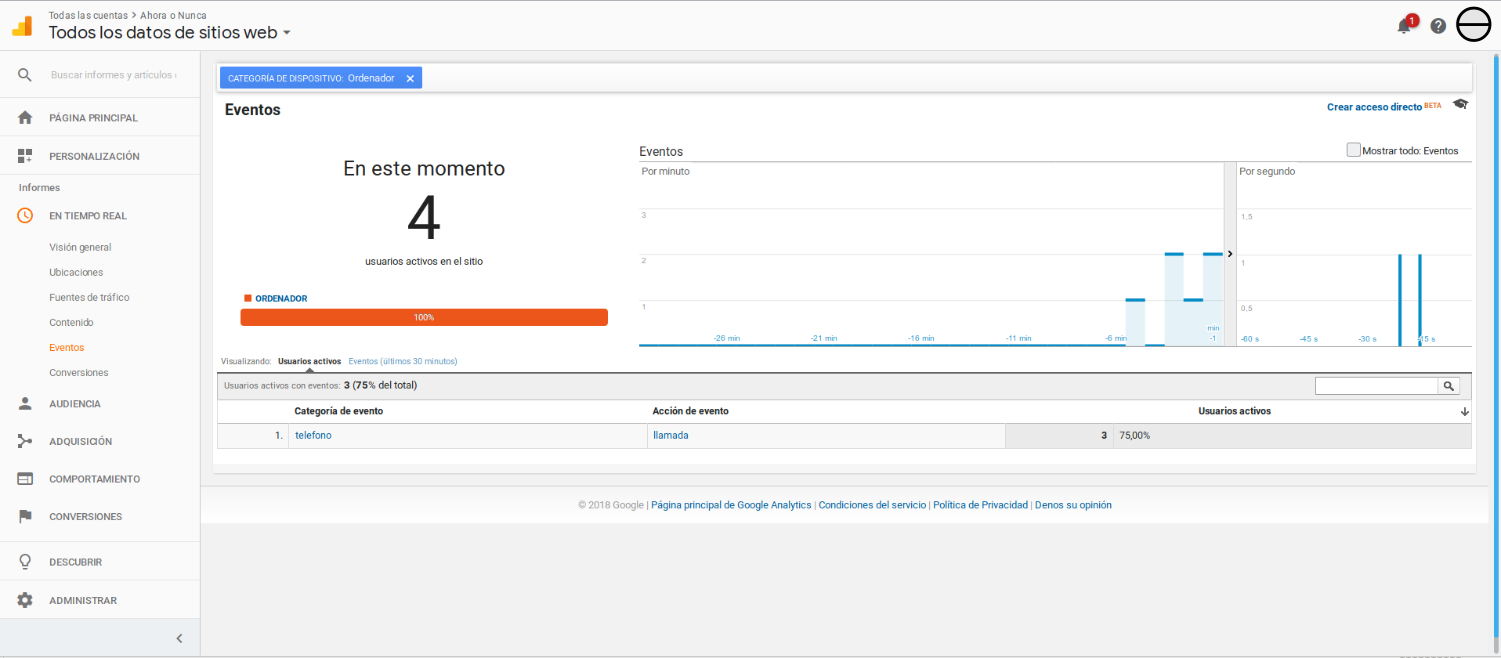1501x658 pixels.
Task: Remove the Ordenador device category filter
Action: [410, 78]
